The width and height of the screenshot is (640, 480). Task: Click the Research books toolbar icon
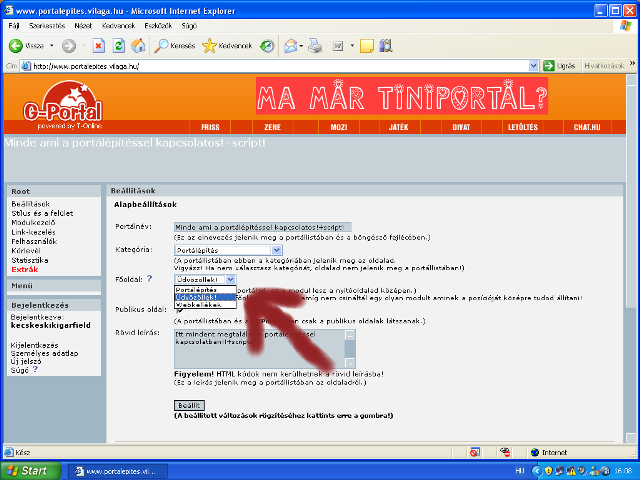tap(386, 46)
